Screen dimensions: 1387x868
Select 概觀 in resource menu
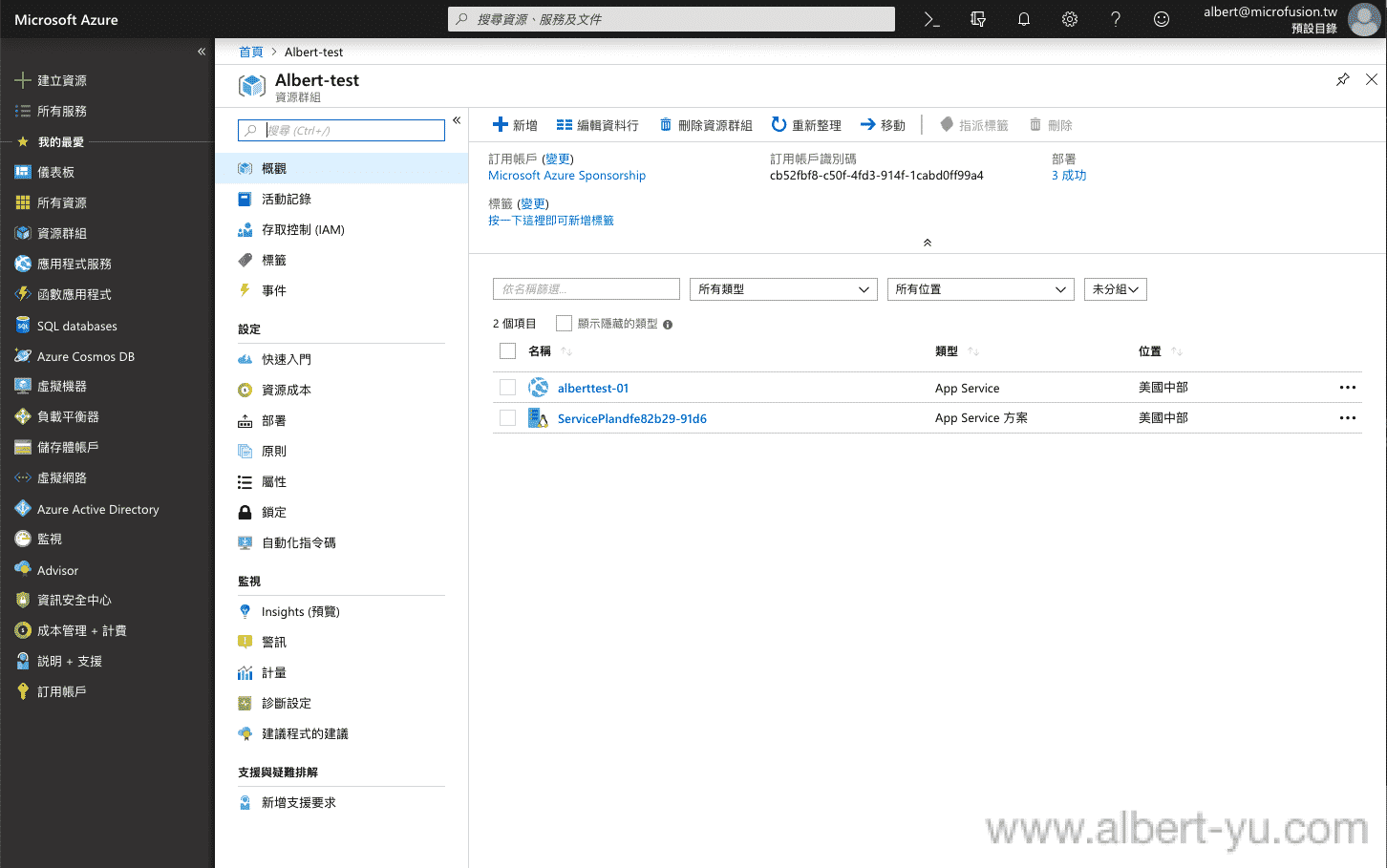(x=342, y=168)
